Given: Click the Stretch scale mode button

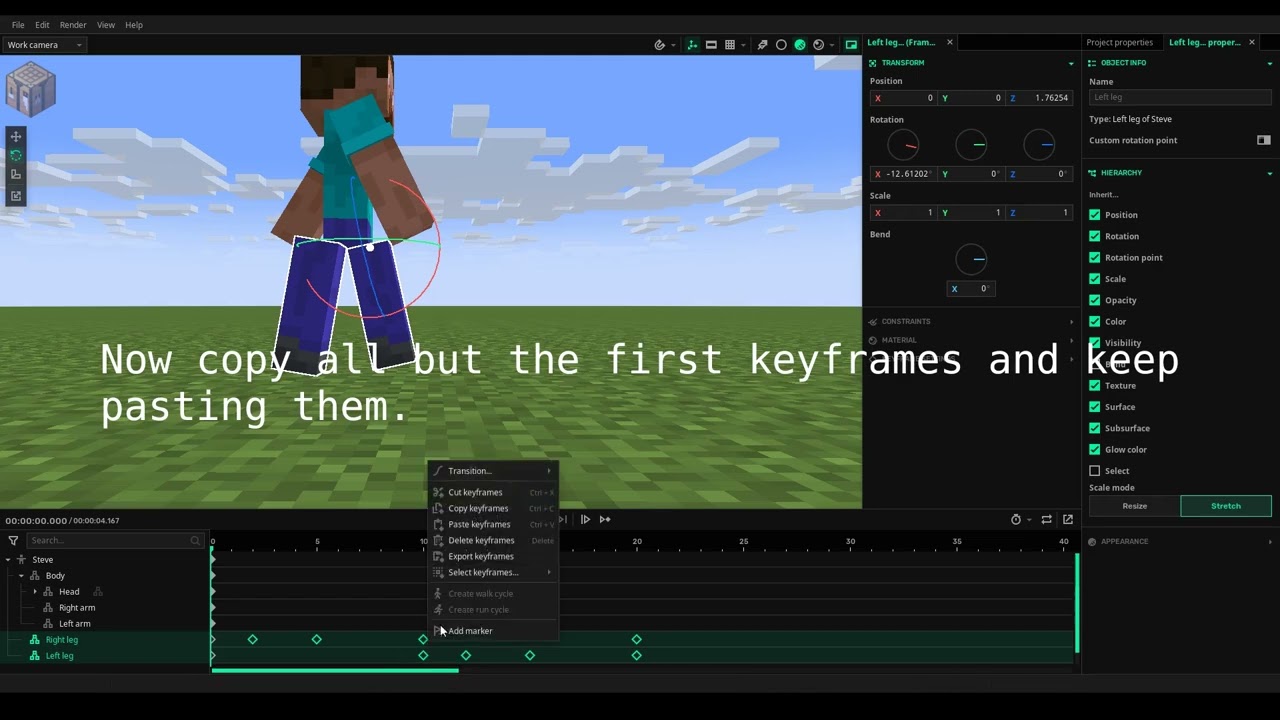Looking at the screenshot, I should (x=1226, y=506).
